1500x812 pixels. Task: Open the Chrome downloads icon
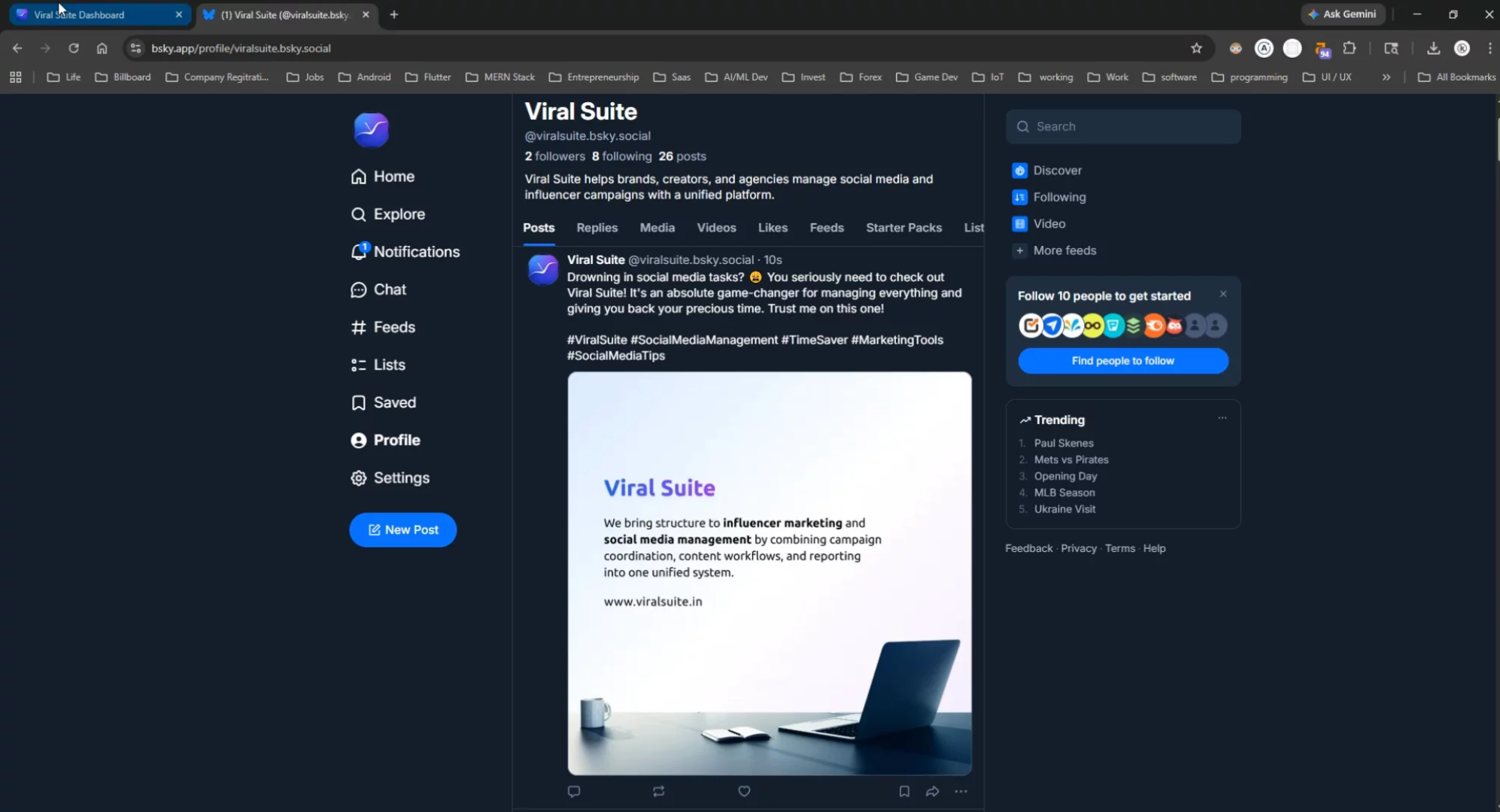[1433, 48]
